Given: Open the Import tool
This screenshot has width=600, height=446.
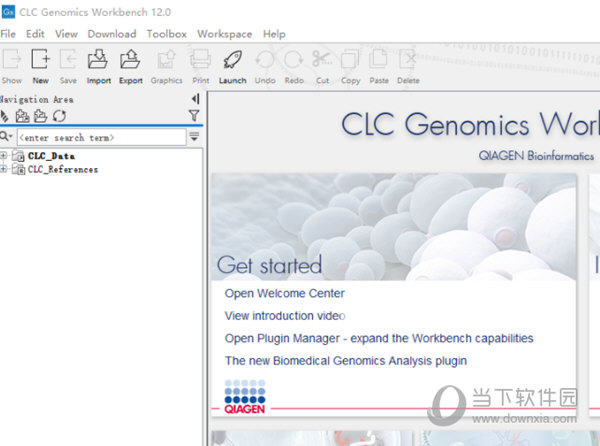Looking at the screenshot, I should point(98,59).
